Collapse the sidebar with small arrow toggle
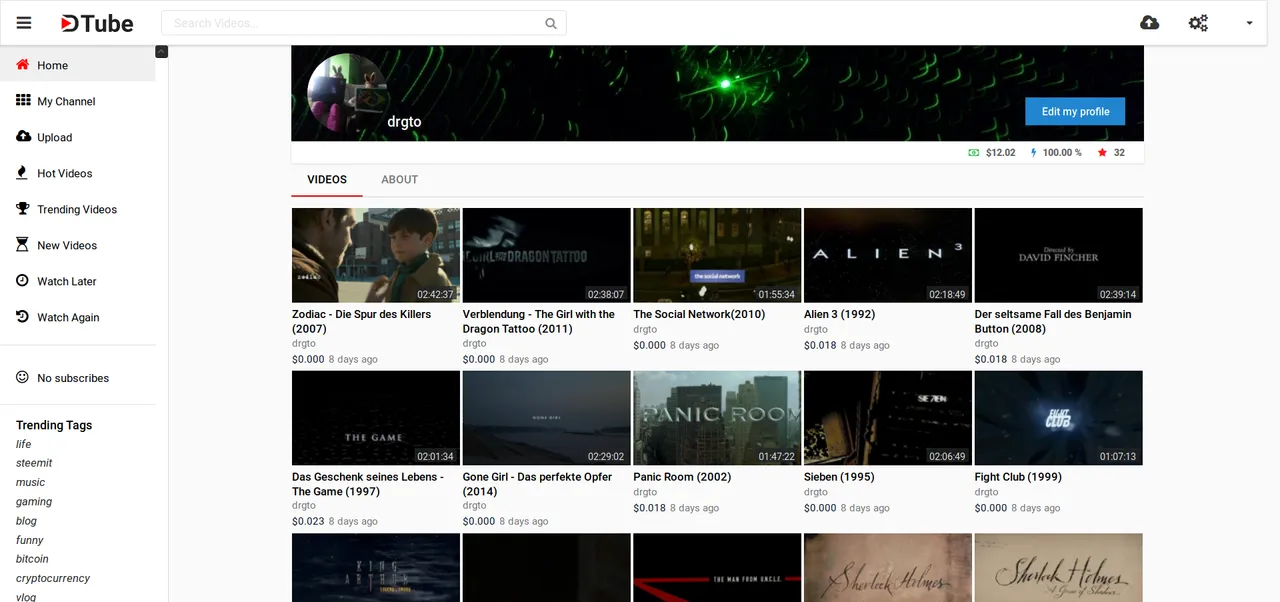This screenshot has height=602, width=1280. click(162, 52)
